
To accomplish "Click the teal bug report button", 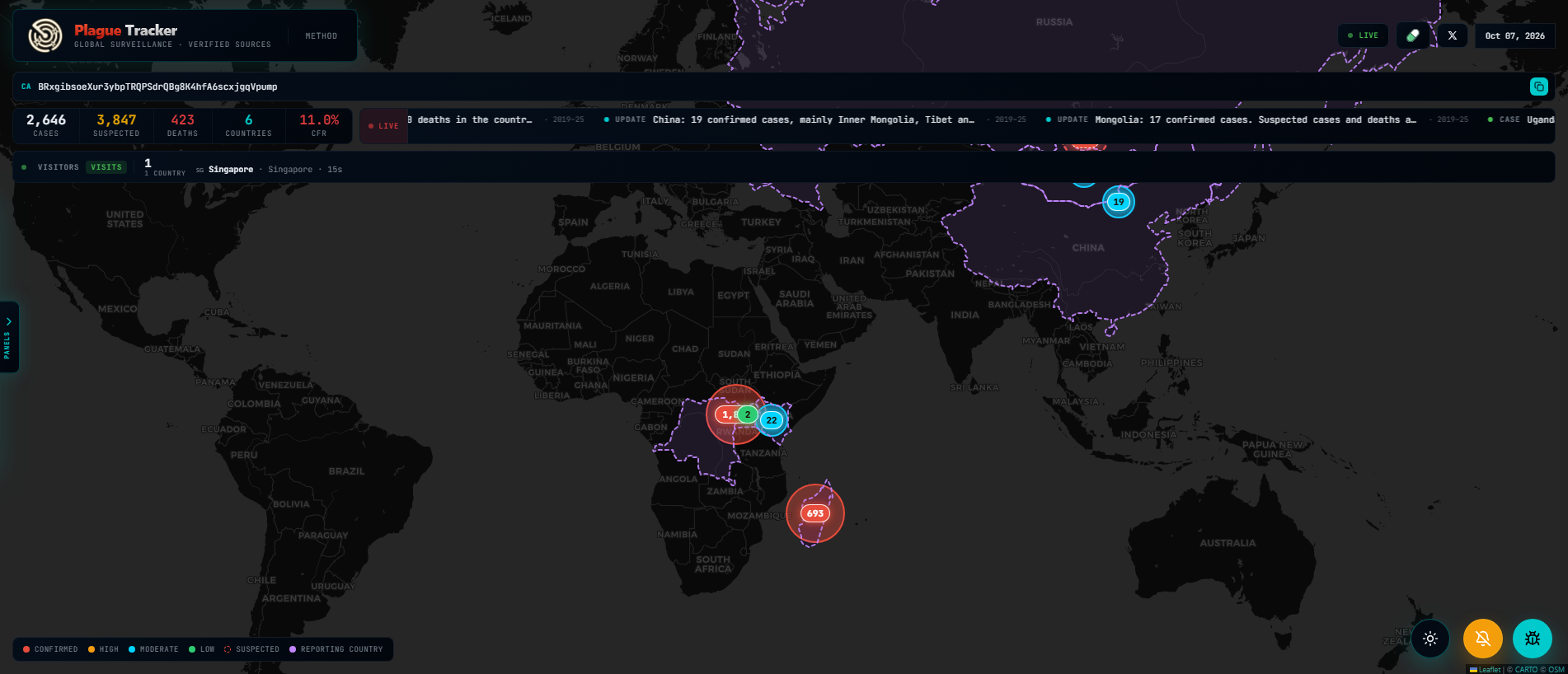I will point(1533,639).
